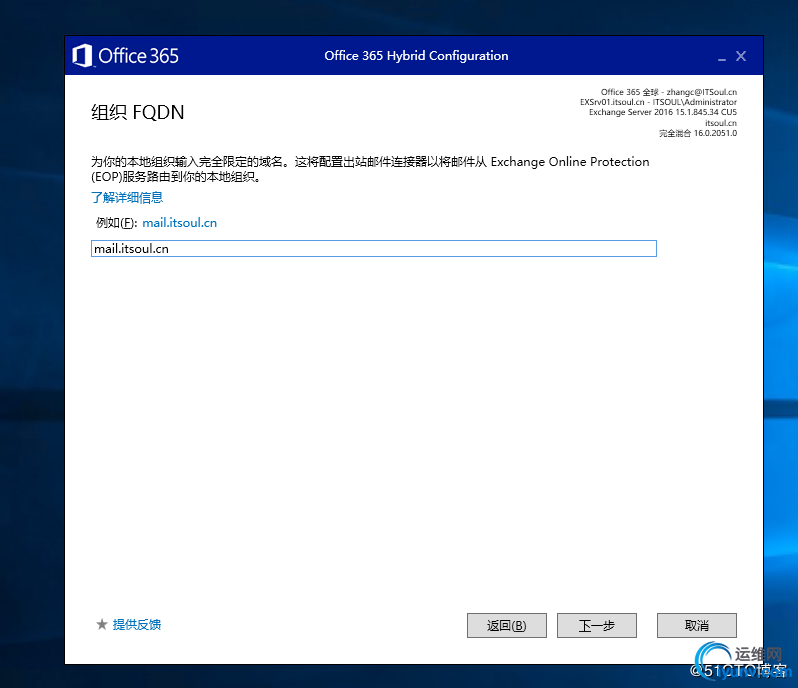Screen dimensions: 798x688
Task: Click the 完全混合 16.0.2051.0 version text
Action: (698, 133)
